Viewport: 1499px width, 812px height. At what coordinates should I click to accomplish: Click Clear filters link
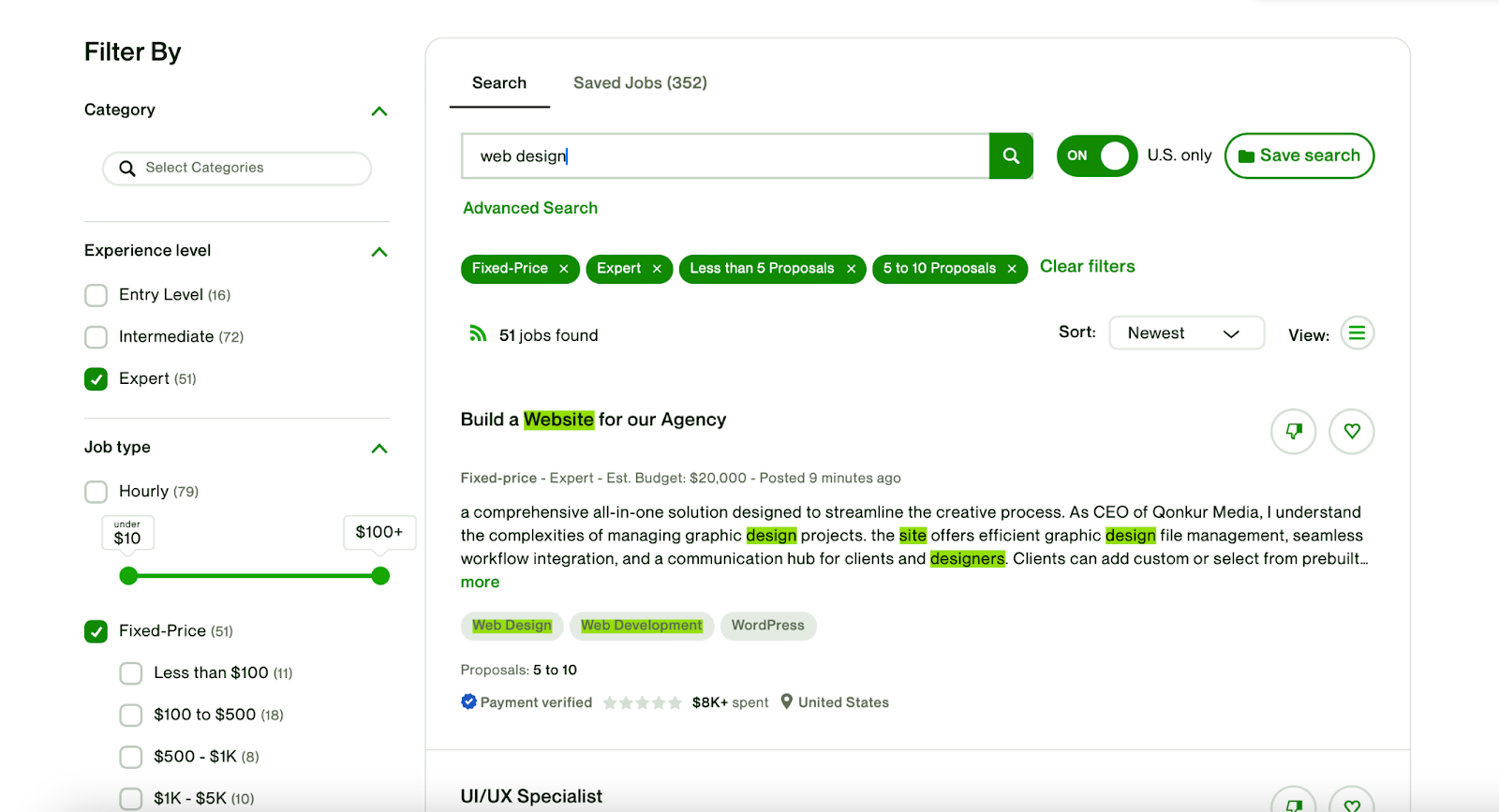1087,267
